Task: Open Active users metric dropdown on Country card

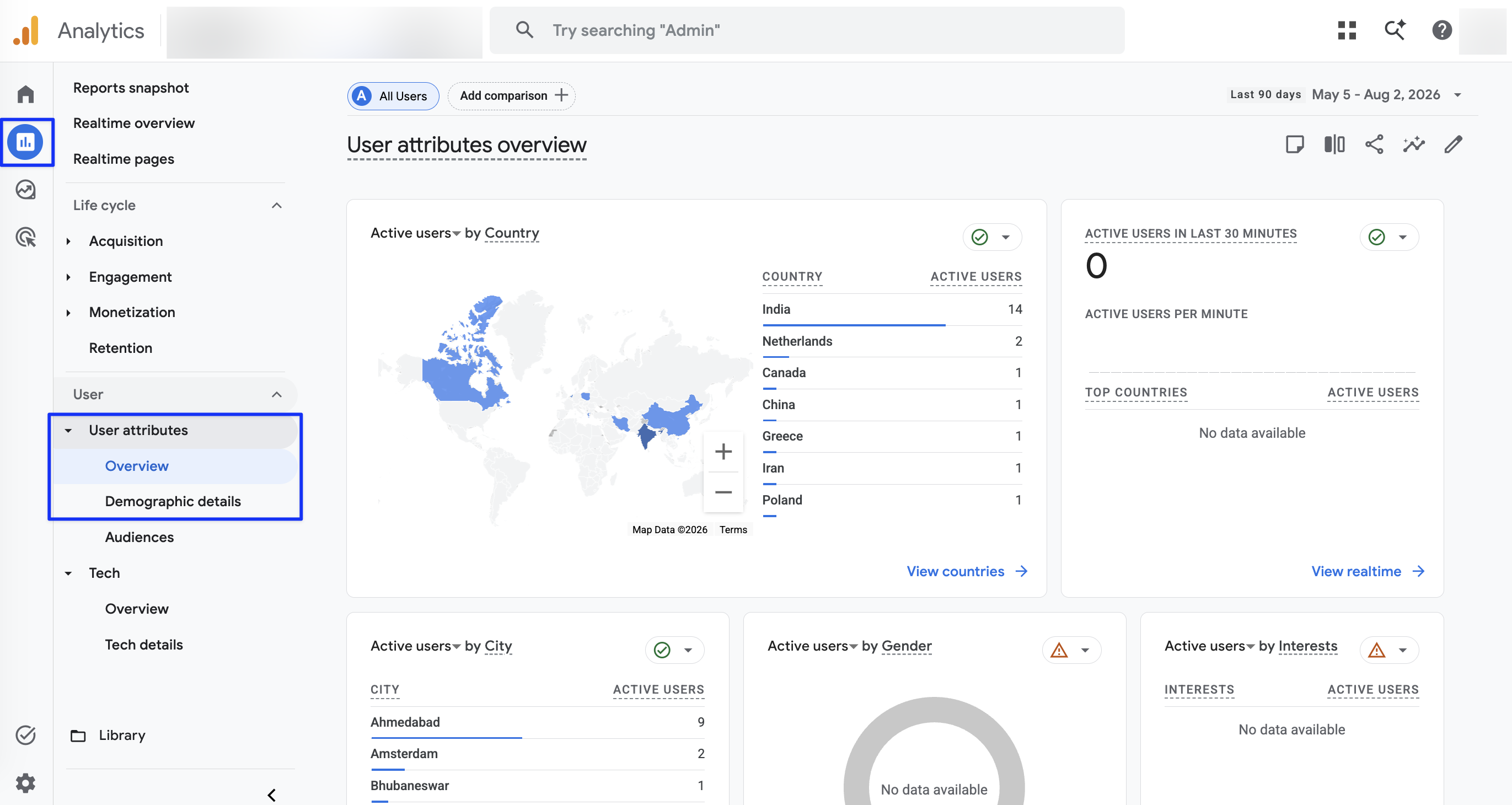Action: click(456, 234)
